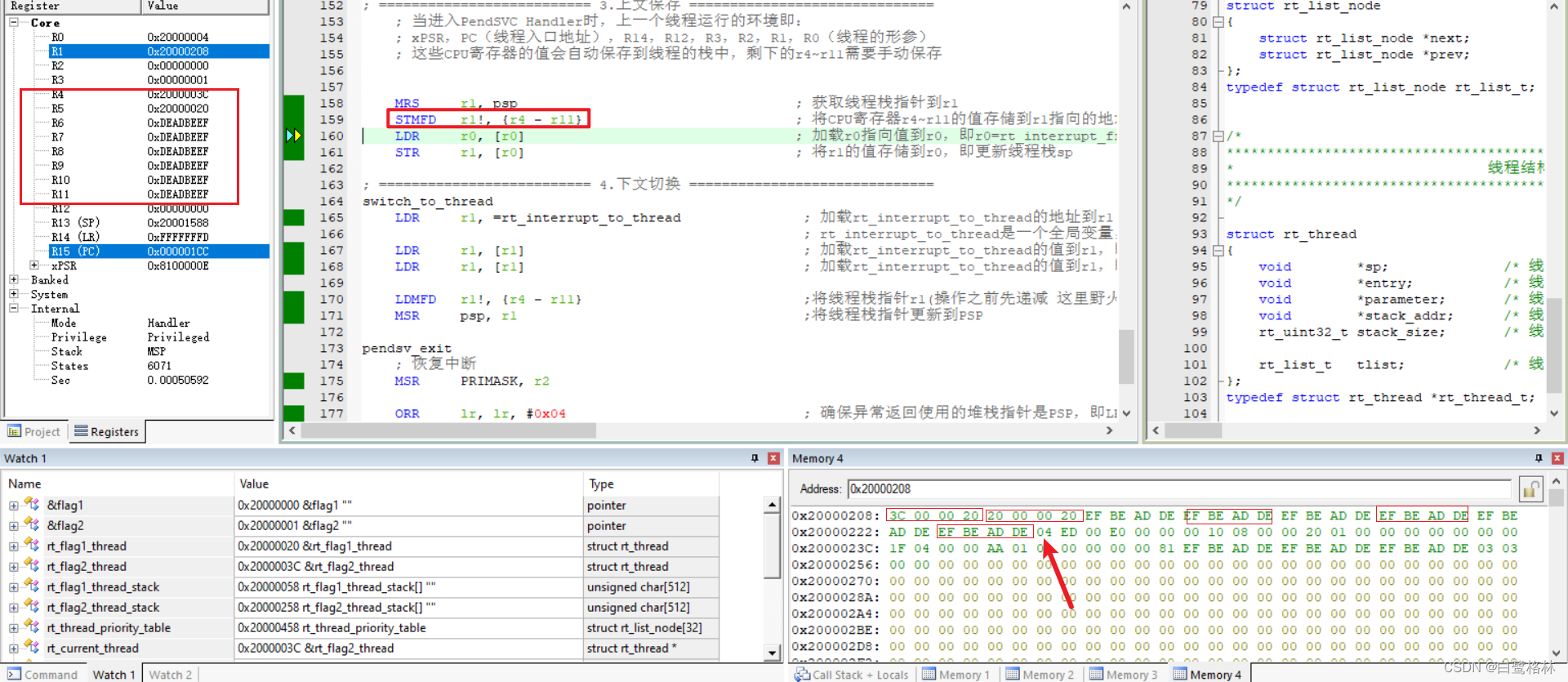Collapse struct rt_list_node fold at line 80
This screenshot has width=1568, height=682.
coord(1218,22)
